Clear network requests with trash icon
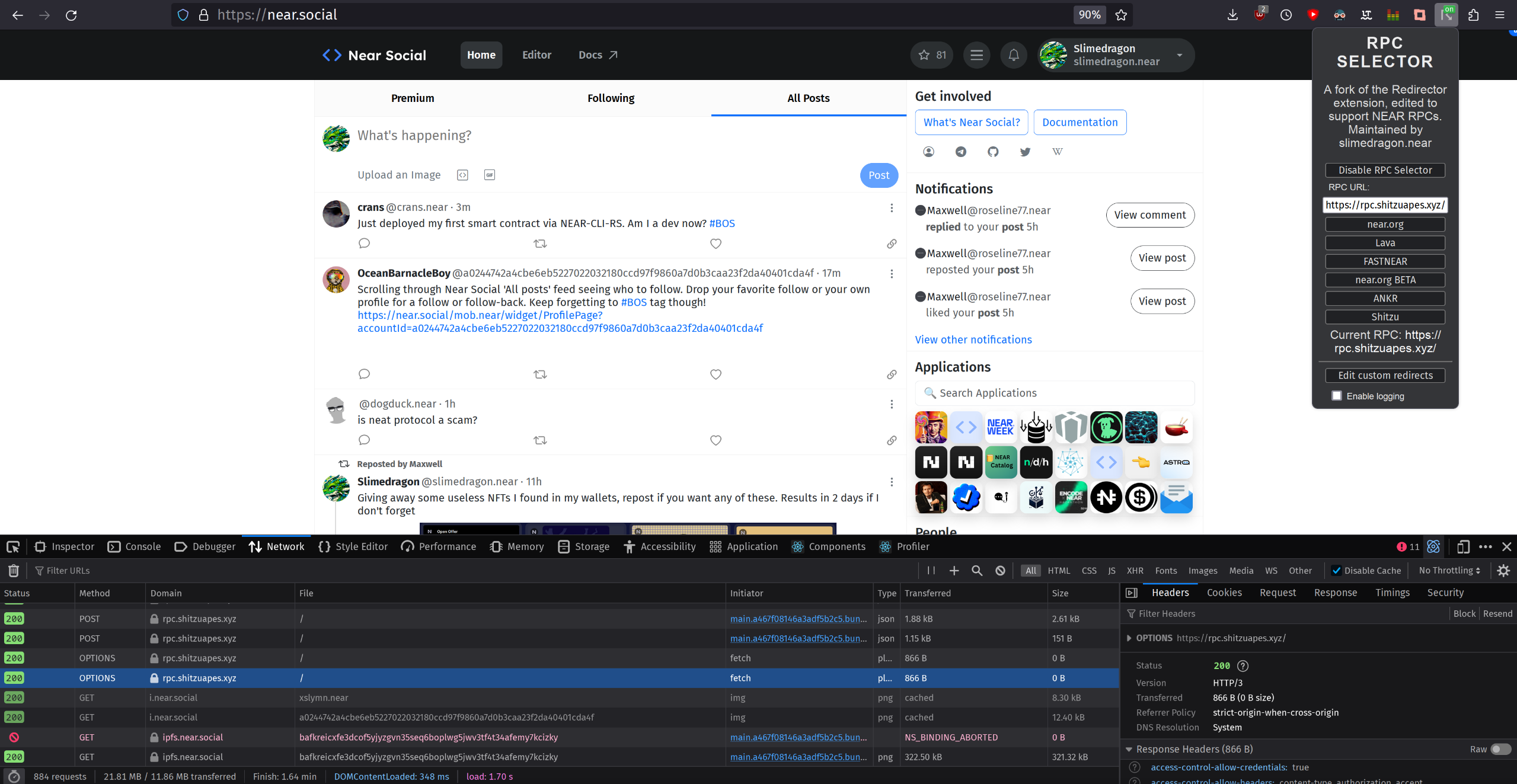The image size is (1517, 784). click(x=14, y=571)
